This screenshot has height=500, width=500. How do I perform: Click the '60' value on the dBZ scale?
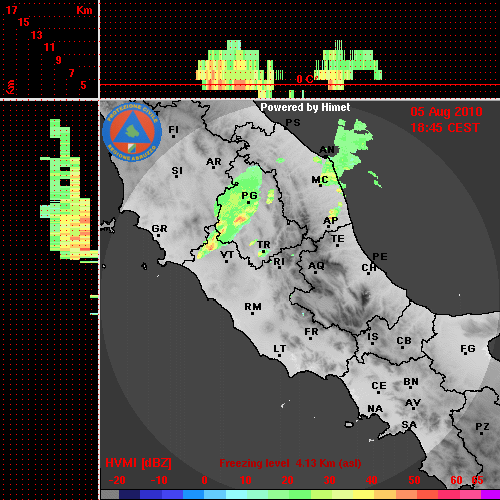(x=456, y=480)
